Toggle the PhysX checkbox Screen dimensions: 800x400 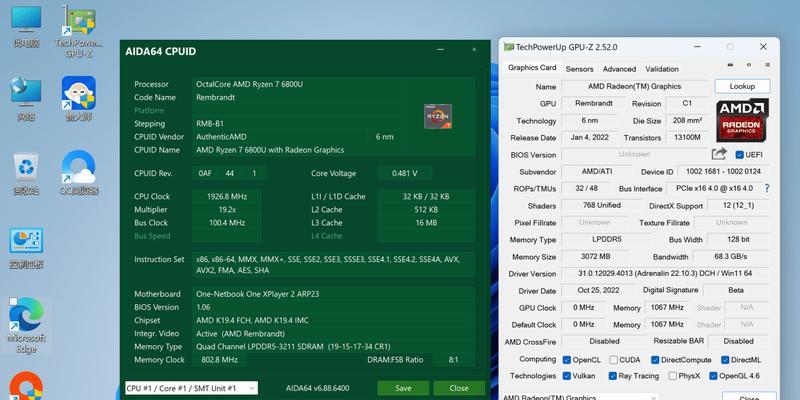coord(672,376)
